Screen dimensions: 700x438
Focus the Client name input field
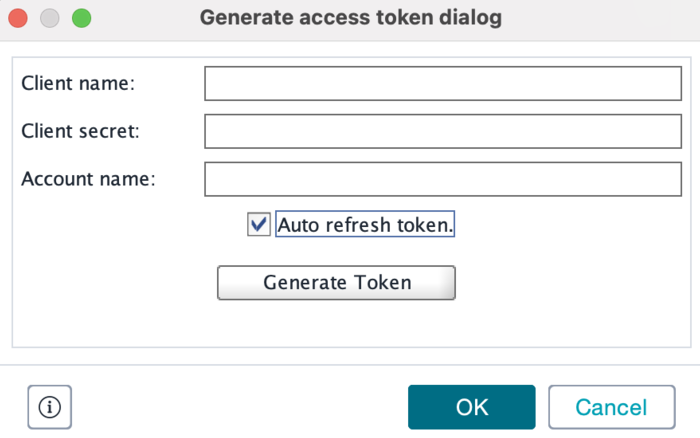[442, 84]
